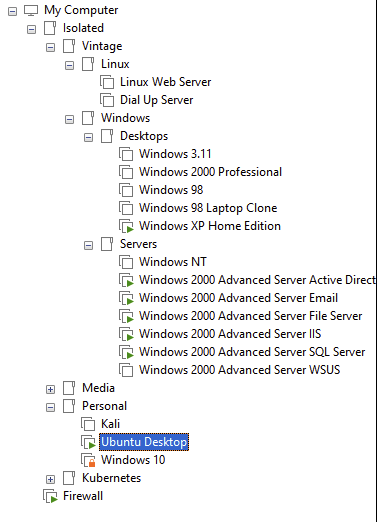
Task: Collapse the Windows folder
Action: point(69,120)
